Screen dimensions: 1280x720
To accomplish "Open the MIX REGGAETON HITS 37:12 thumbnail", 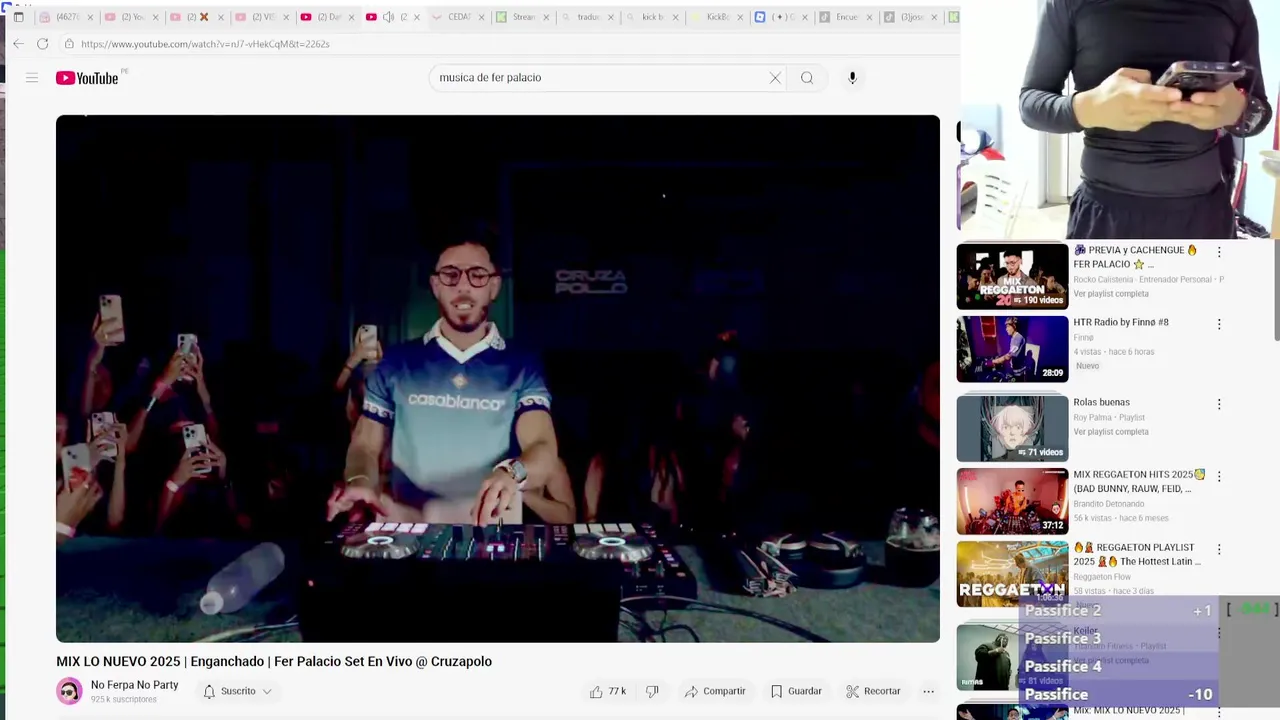I will pyautogui.click(x=1012, y=501).
